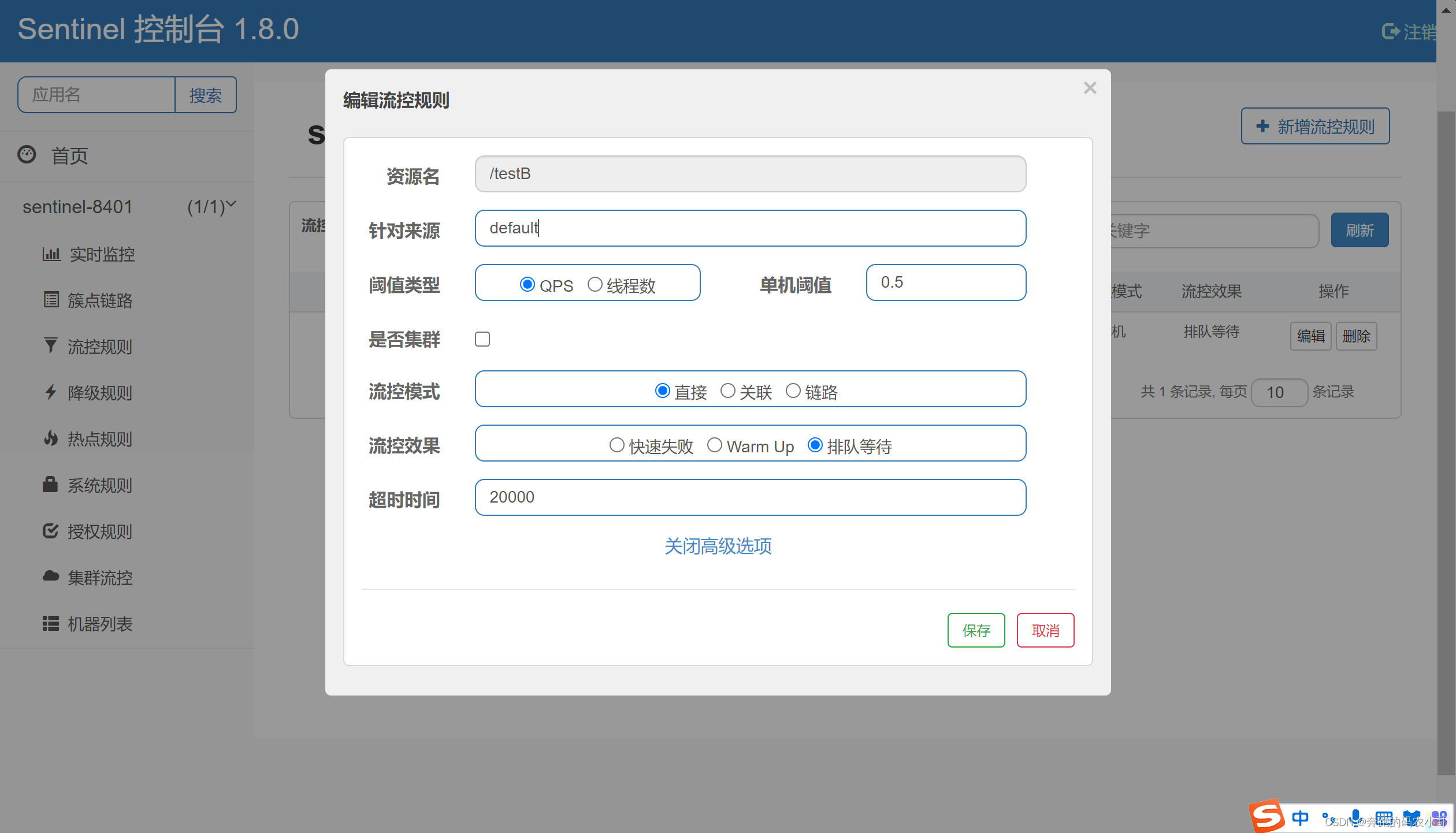The image size is (1456, 833).
Task: Click the filter icon next to 流控规则
Action: pyautogui.click(x=51, y=345)
